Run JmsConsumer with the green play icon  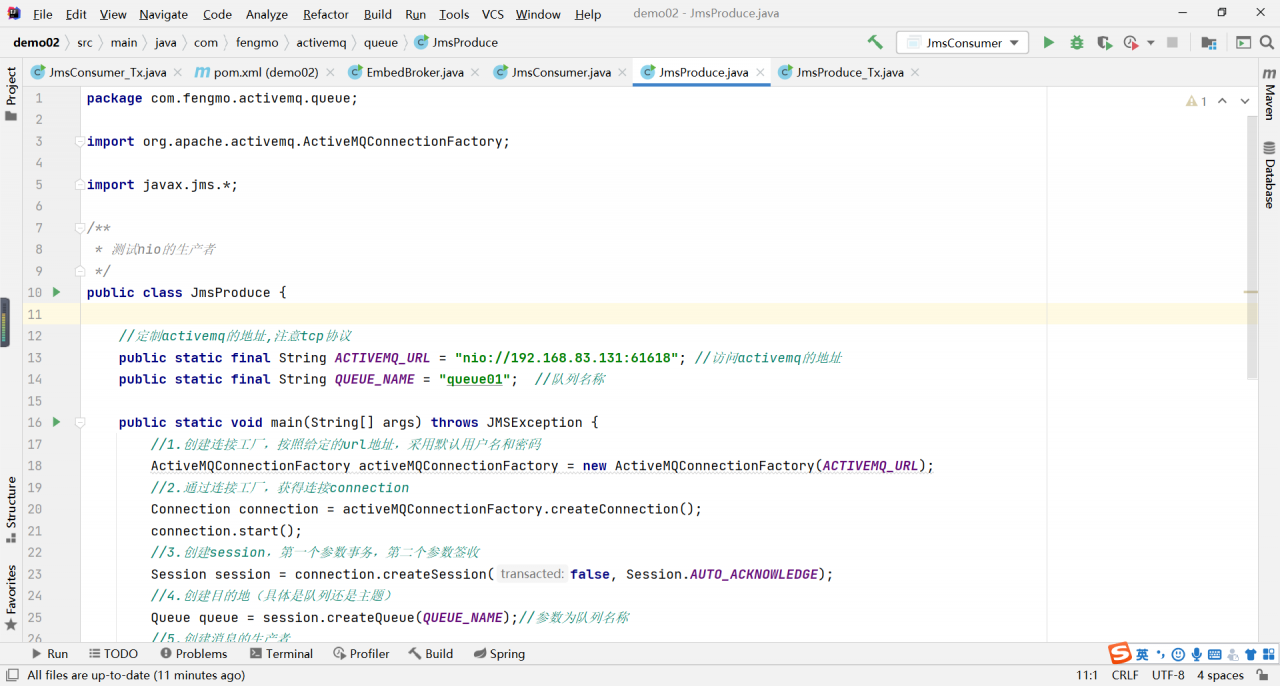tap(1048, 43)
